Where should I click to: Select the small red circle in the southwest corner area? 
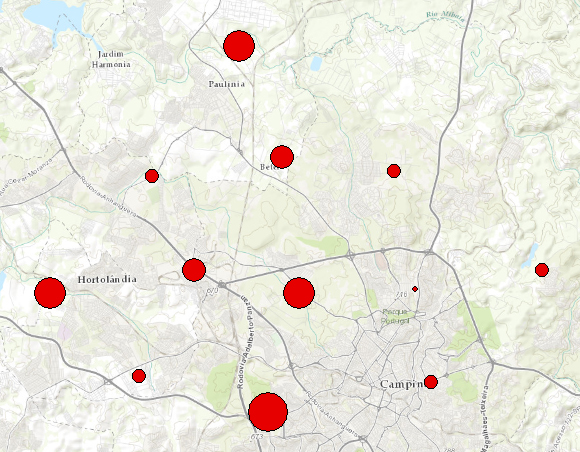click(x=139, y=376)
